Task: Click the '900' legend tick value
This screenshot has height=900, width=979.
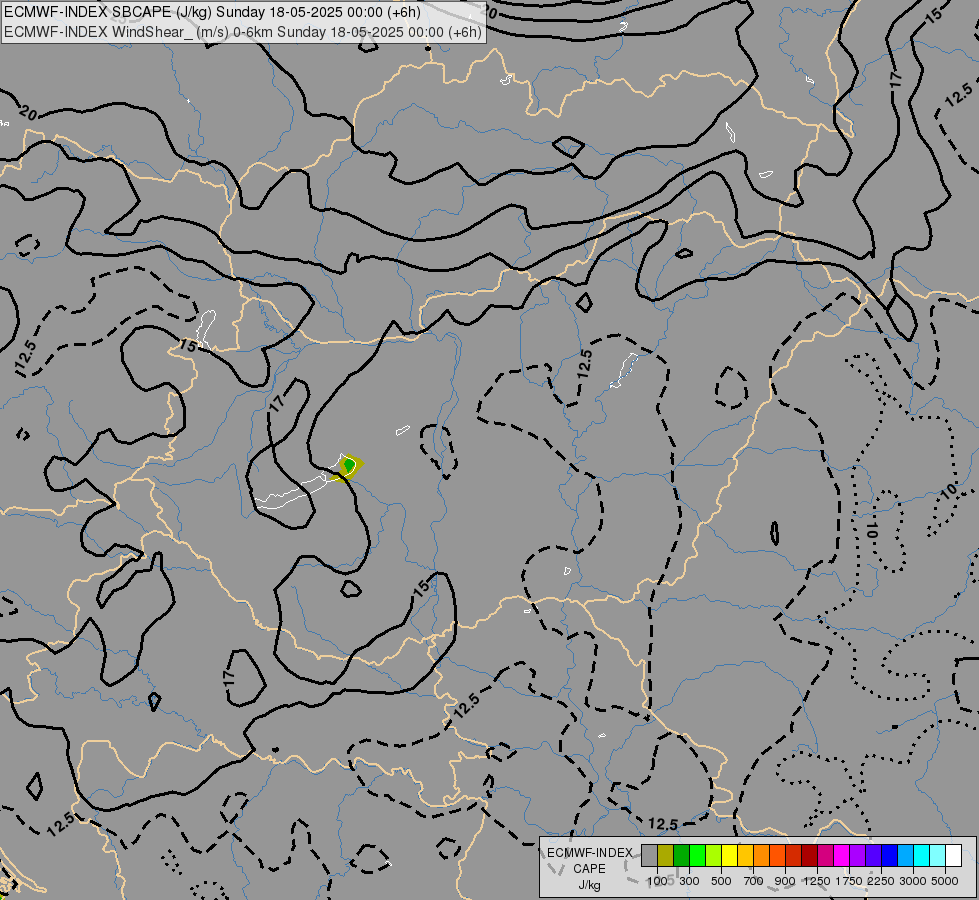Action: click(785, 881)
